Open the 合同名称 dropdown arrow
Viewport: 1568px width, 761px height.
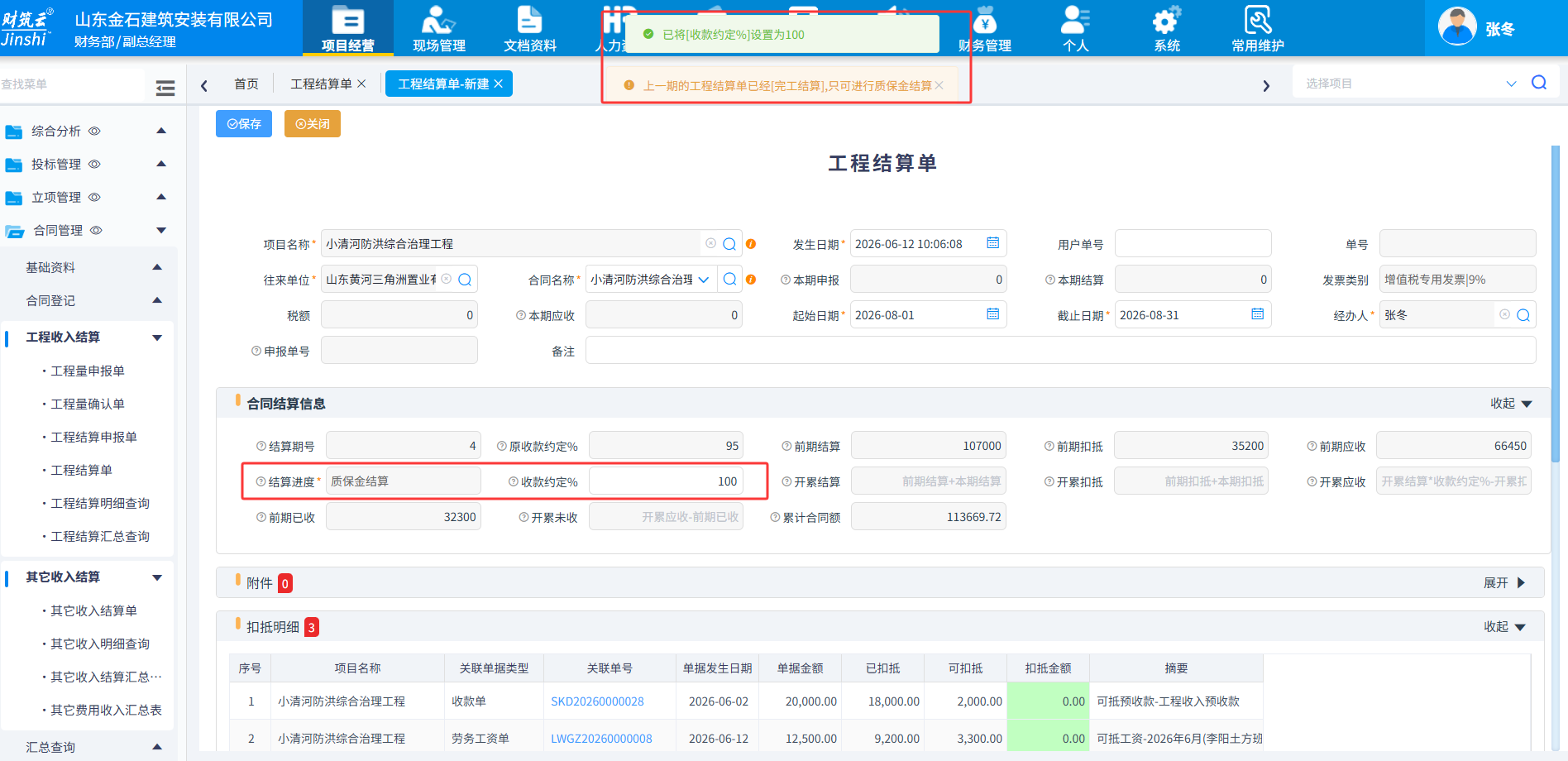[x=704, y=280]
